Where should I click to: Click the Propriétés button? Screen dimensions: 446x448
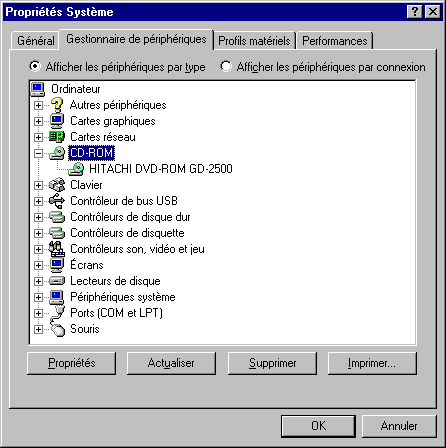[72, 363]
